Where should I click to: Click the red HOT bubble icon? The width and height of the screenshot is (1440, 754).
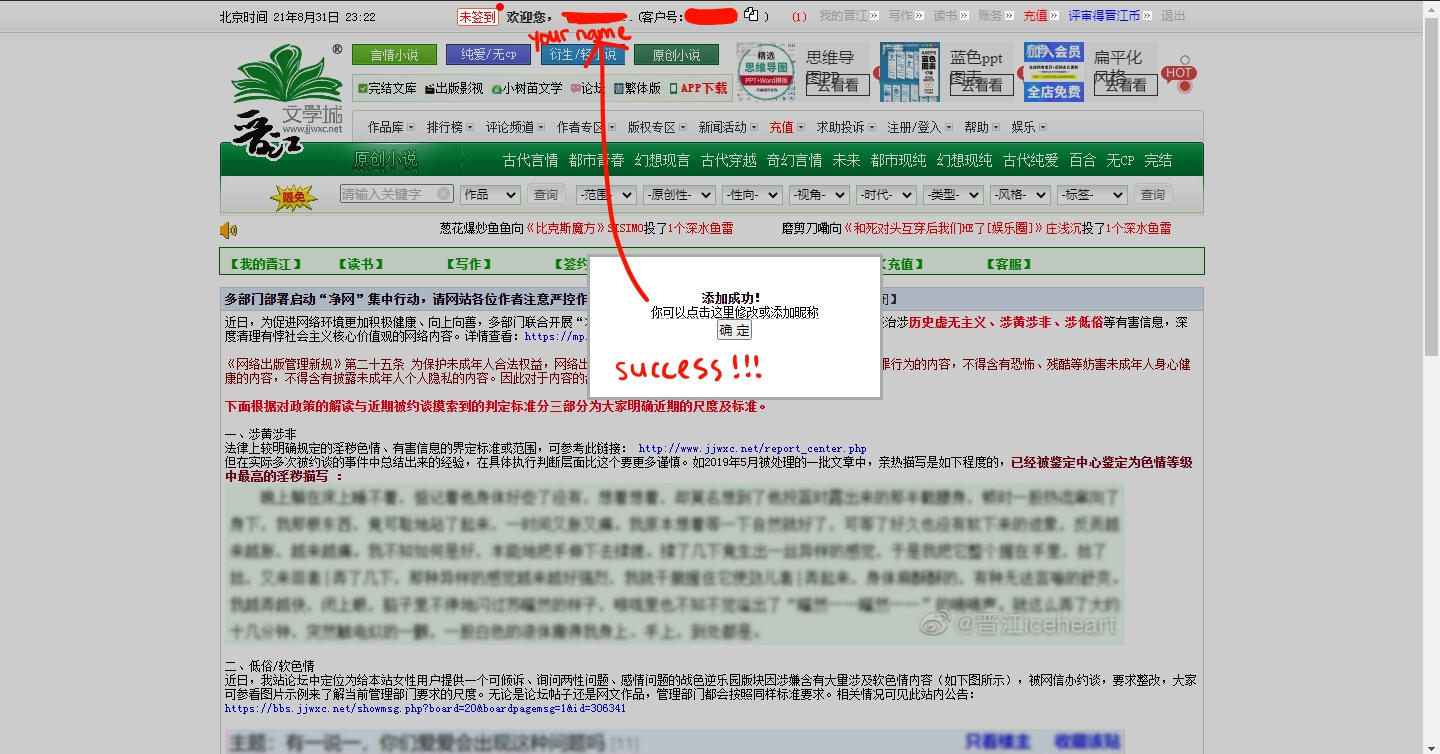1179,73
